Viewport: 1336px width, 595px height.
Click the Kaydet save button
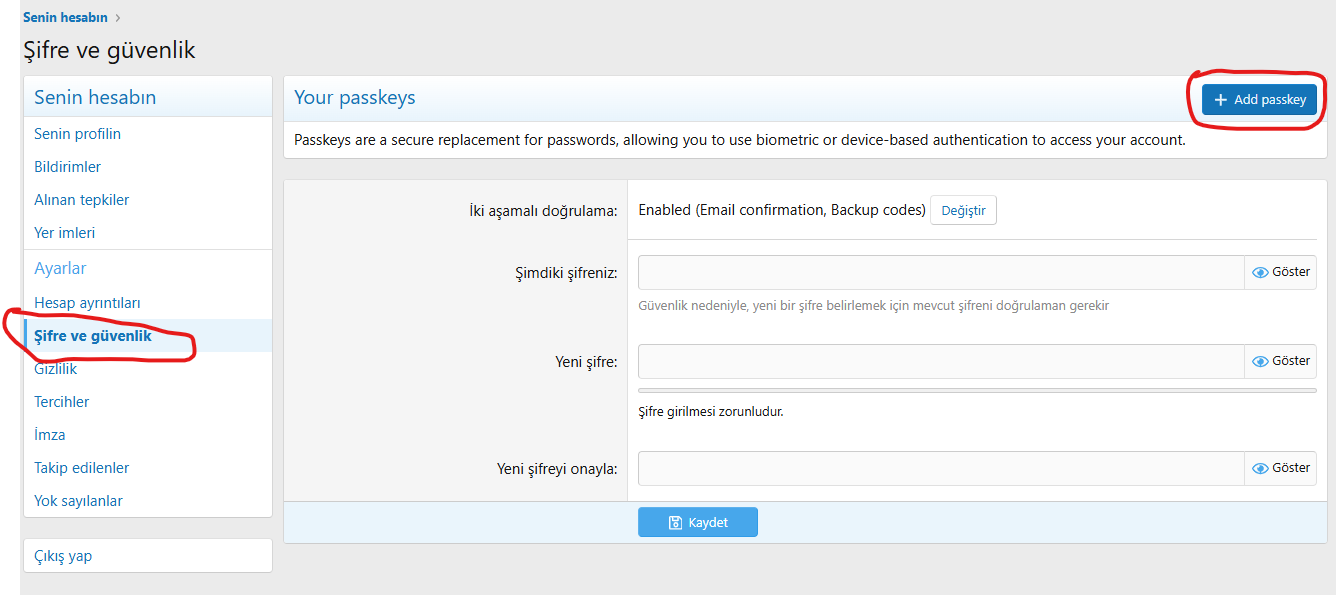pyautogui.click(x=698, y=523)
